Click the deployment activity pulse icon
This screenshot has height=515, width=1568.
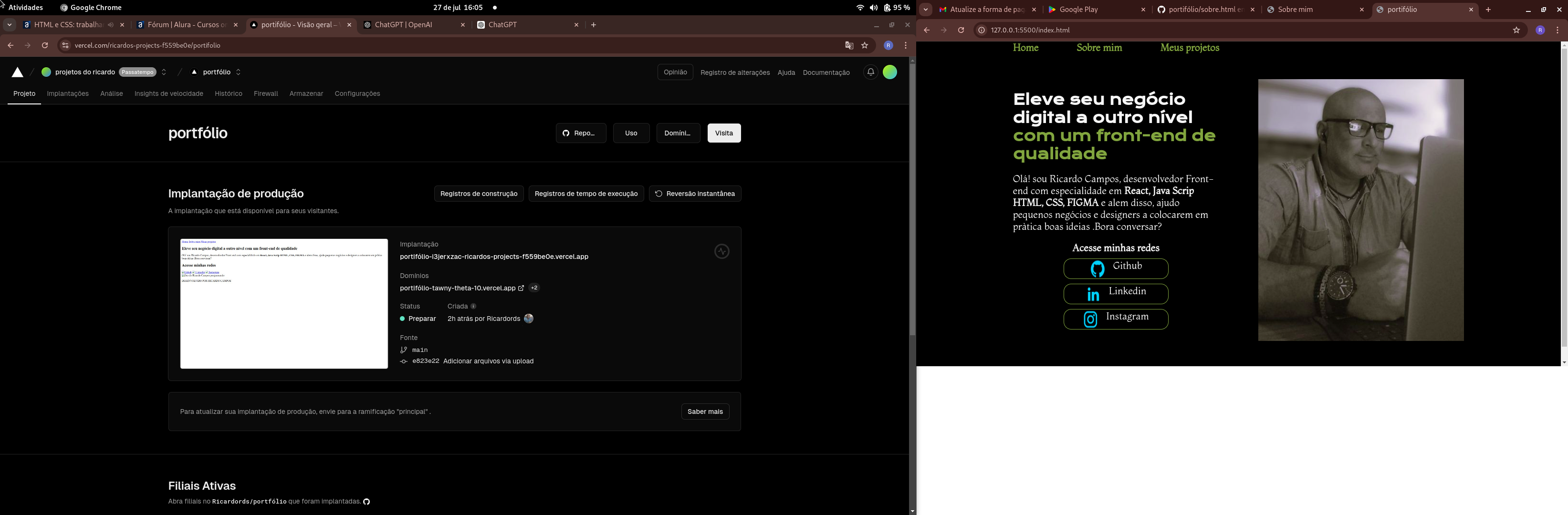[722, 251]
